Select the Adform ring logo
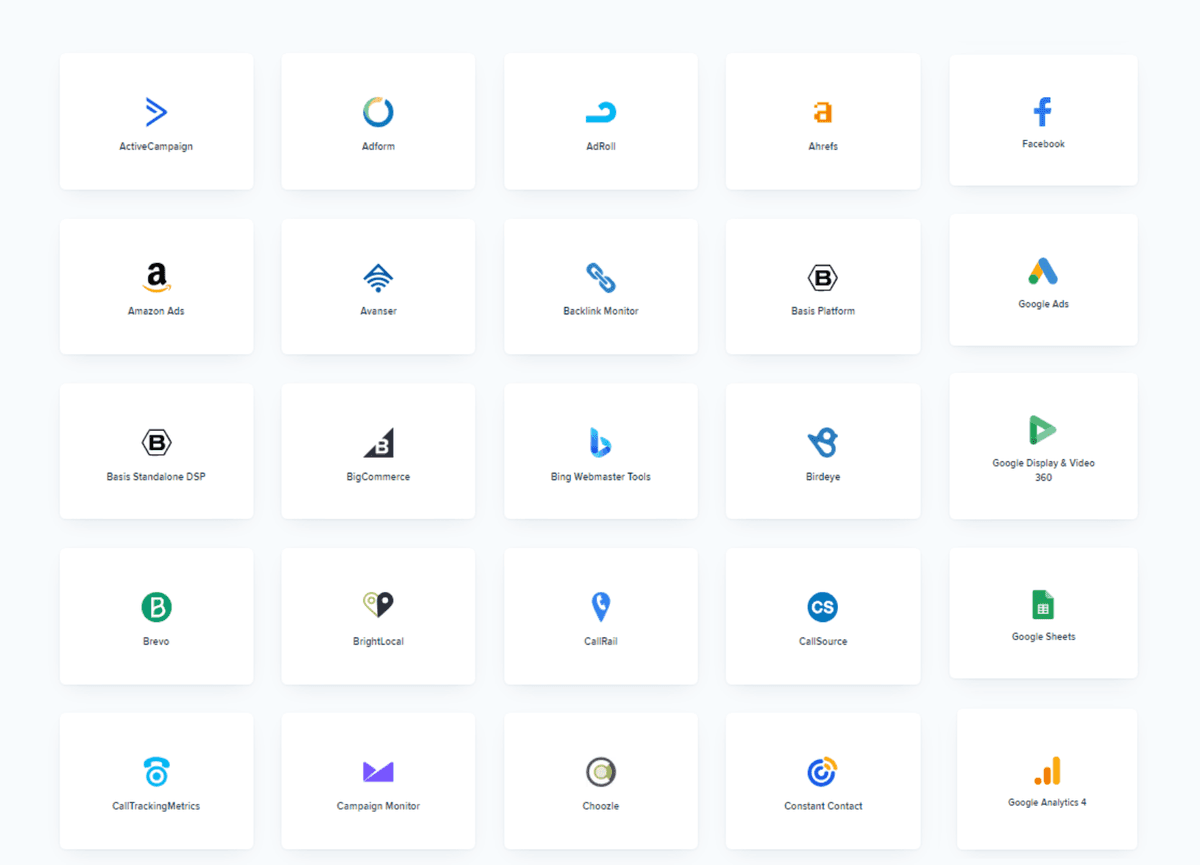Image resolution: width=1200 pixels, height=865 pixels. (x=378, y=112)
